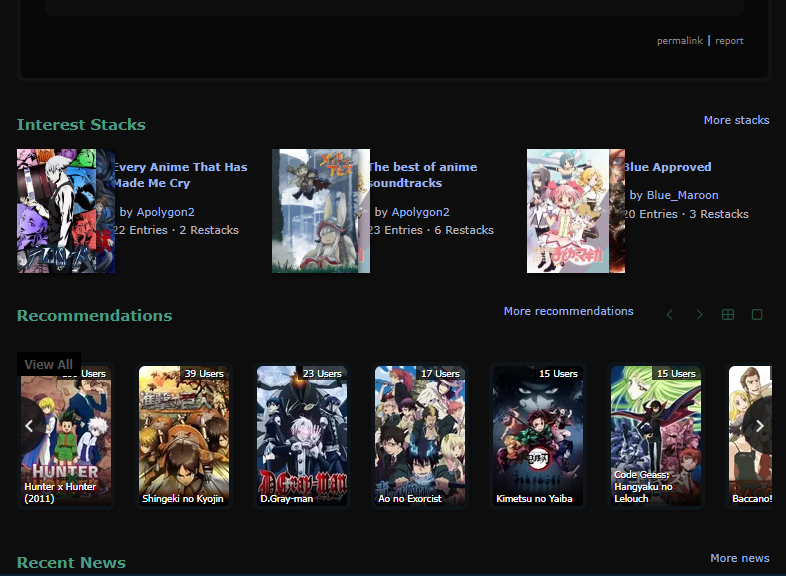This screenshot has width=786, height=576.
Task: Open the More recommendations link
Action: [568, 311]
